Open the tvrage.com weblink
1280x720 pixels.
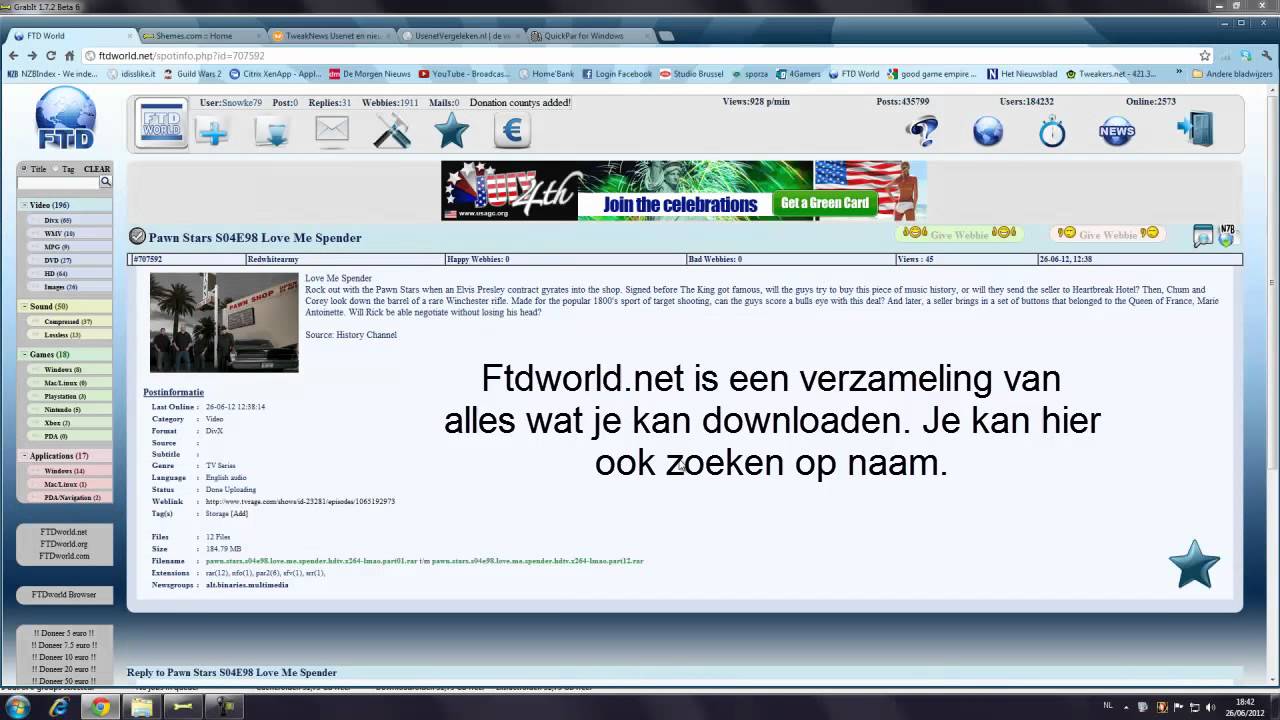click(300, 502)
